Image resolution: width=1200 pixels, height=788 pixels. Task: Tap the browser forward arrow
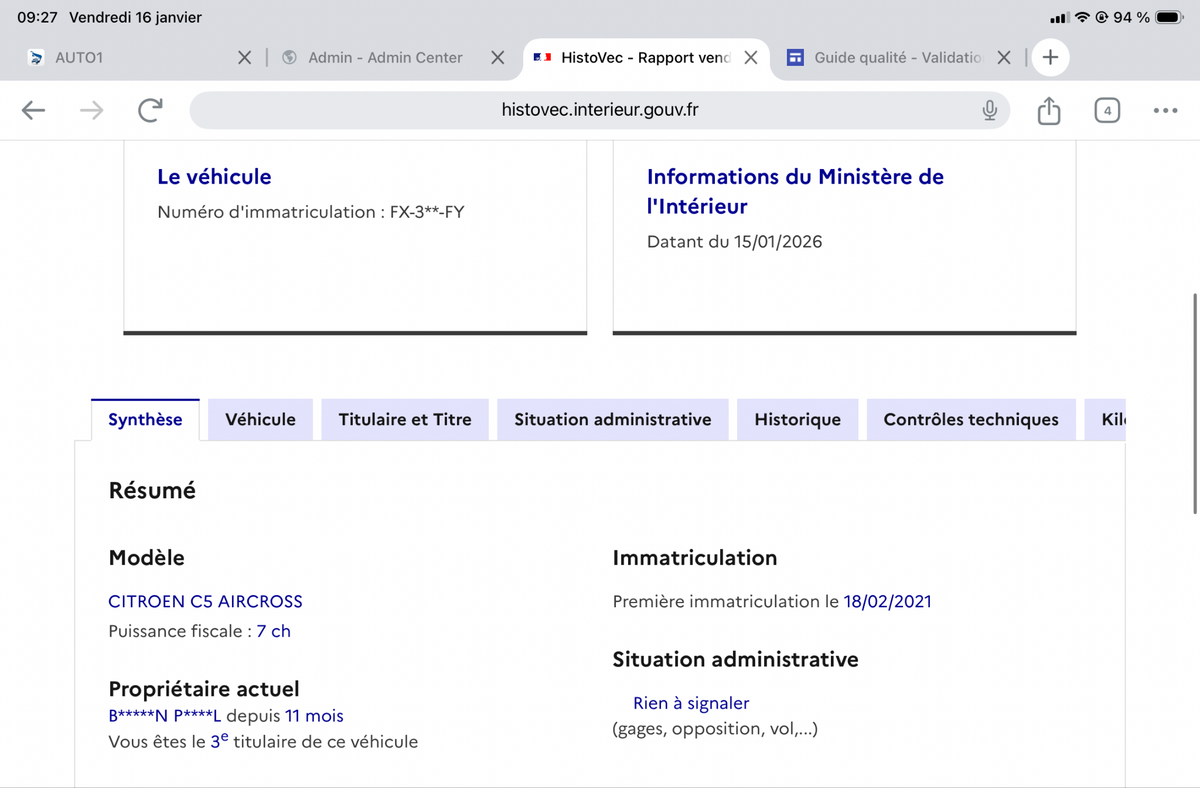pos(91,110)
